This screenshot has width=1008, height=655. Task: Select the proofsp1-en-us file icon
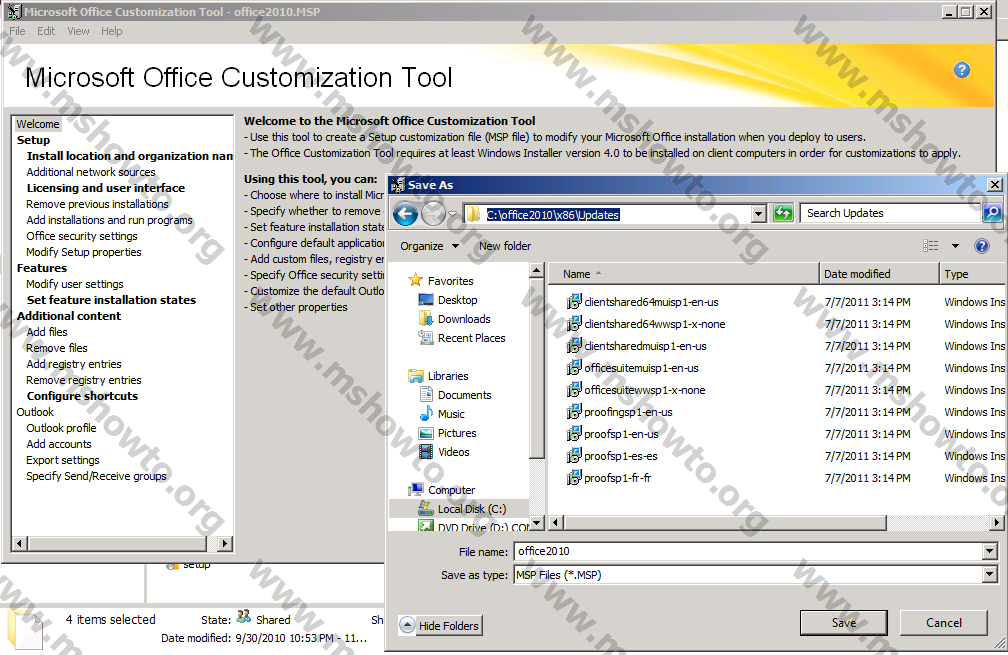click(x=573, y=434)
